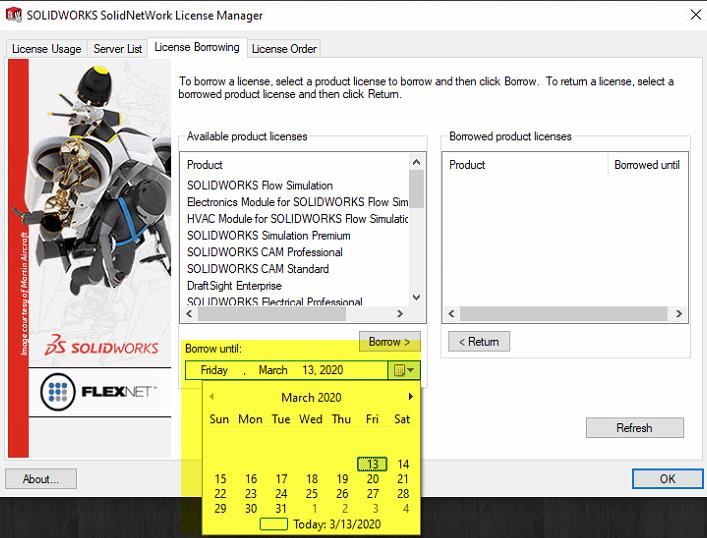707x538 pixels.
Task: Click the available licenses scroll up arrow
Action: (416, 161)
